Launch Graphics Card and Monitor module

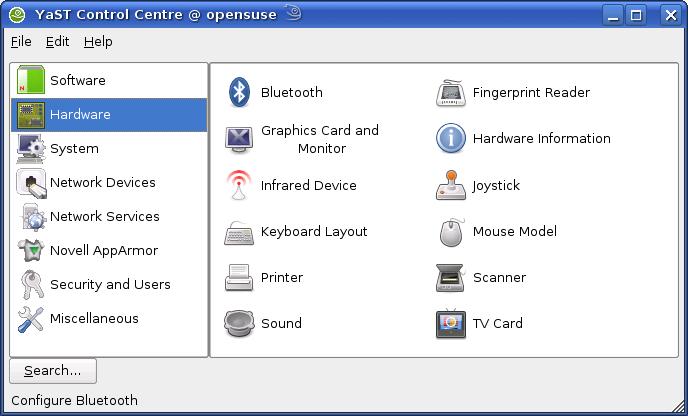pyautogui.click(x=239, y=139)
